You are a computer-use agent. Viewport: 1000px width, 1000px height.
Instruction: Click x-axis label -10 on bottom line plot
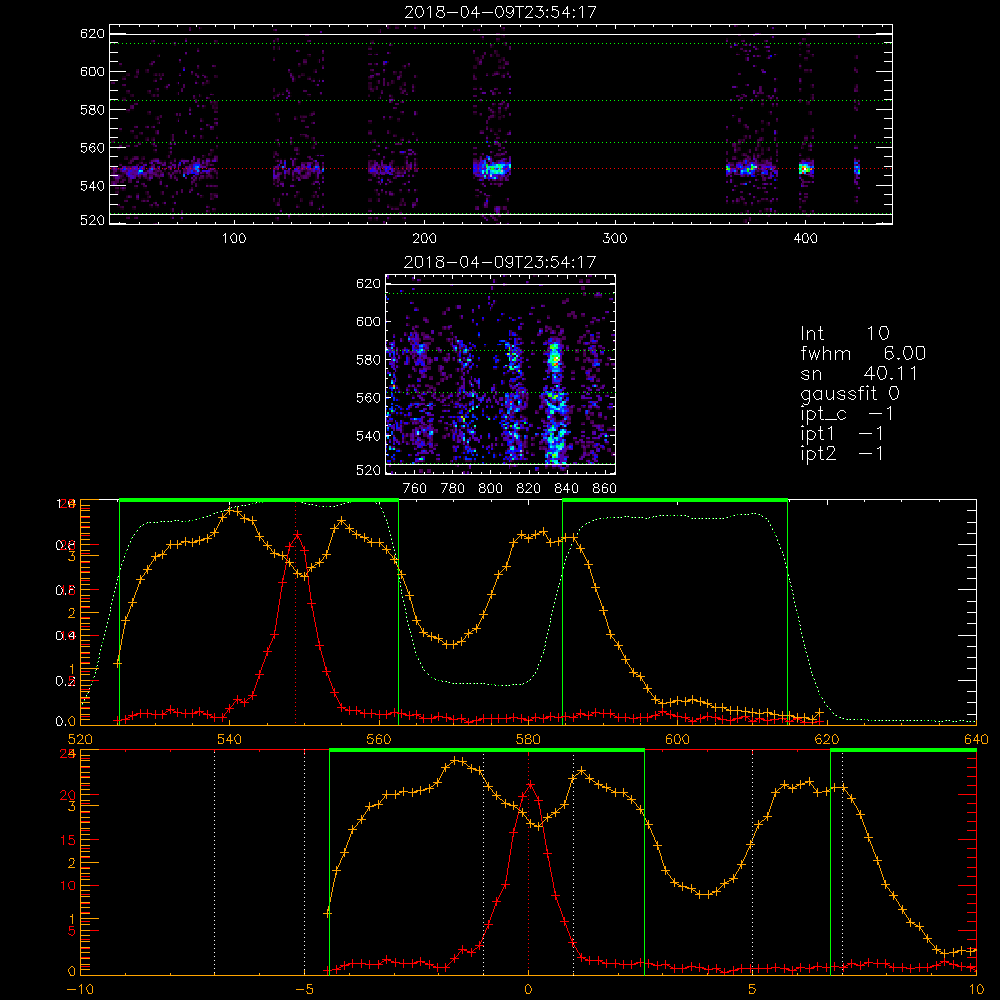pyautogui.click(x=80, y=989)
